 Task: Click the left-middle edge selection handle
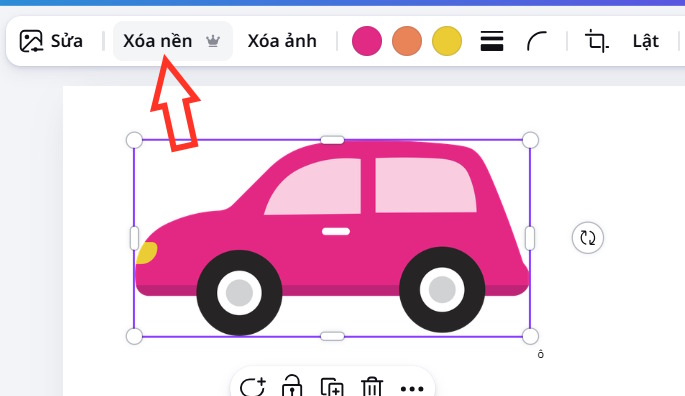click(134, 238)
